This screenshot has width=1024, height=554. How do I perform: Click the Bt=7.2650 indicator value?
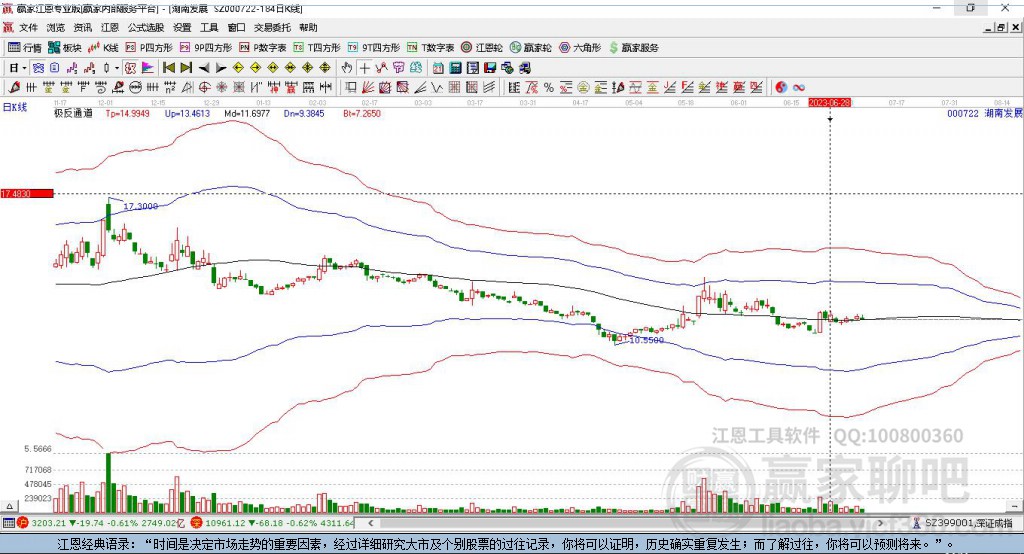[x=362, y=114]
